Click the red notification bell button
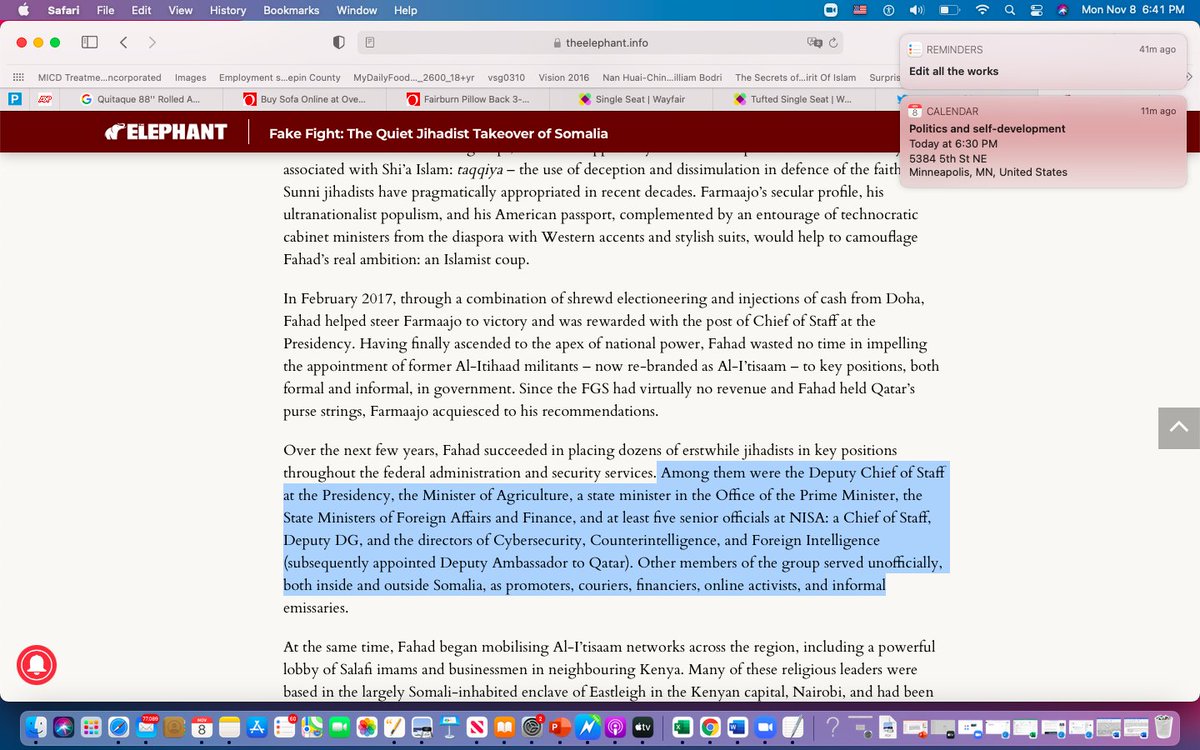Screen dimensions: 1200x750 (x=37, y=665)
